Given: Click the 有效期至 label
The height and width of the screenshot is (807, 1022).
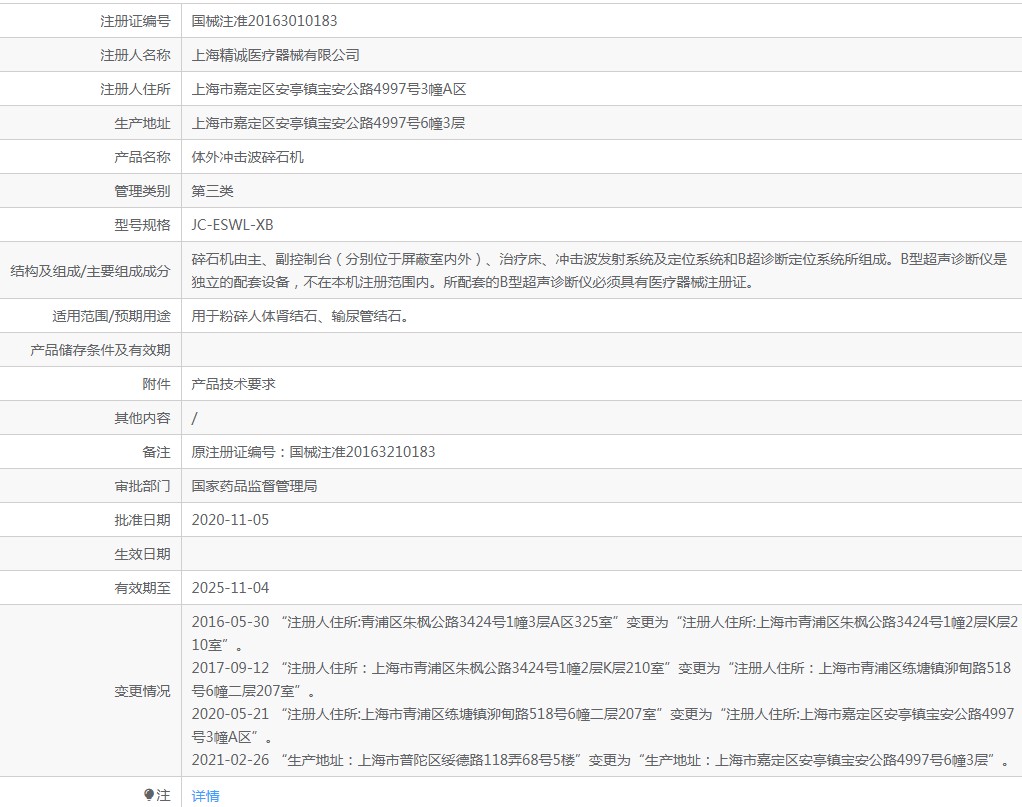Looking at the screenshot, I should pos(142,588).
